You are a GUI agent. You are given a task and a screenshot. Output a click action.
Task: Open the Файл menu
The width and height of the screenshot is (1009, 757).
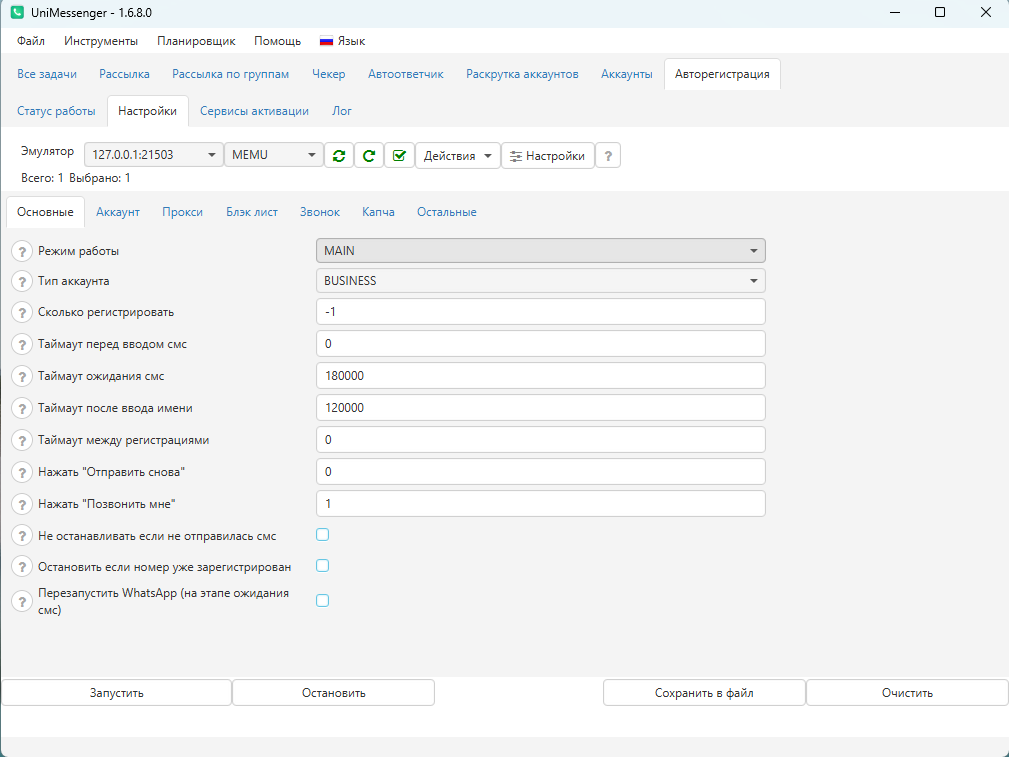(31, 41)
